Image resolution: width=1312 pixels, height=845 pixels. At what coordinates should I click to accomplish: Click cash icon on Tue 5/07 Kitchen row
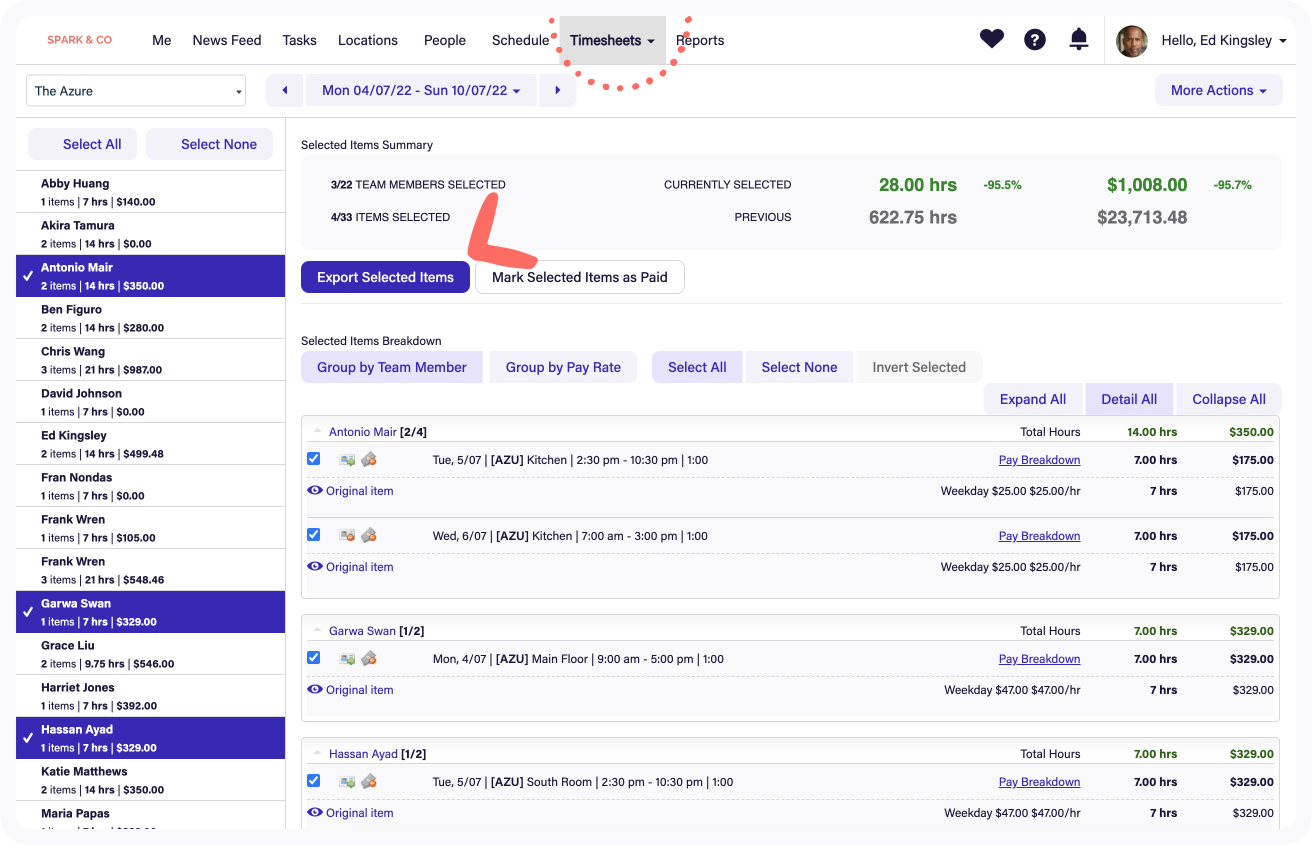pos(368,460)
